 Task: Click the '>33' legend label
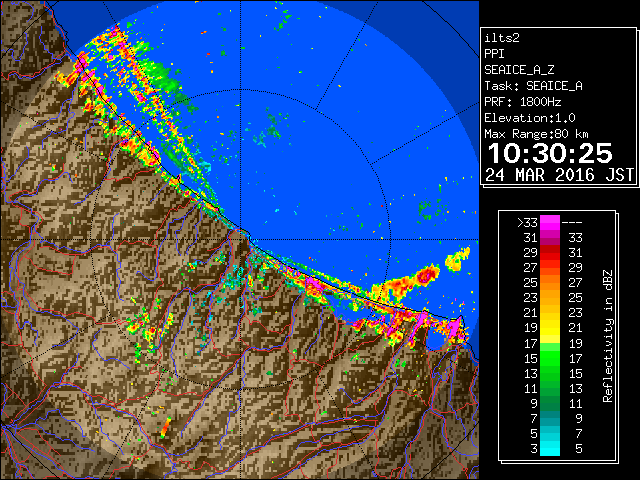click(x=527, y=223)
